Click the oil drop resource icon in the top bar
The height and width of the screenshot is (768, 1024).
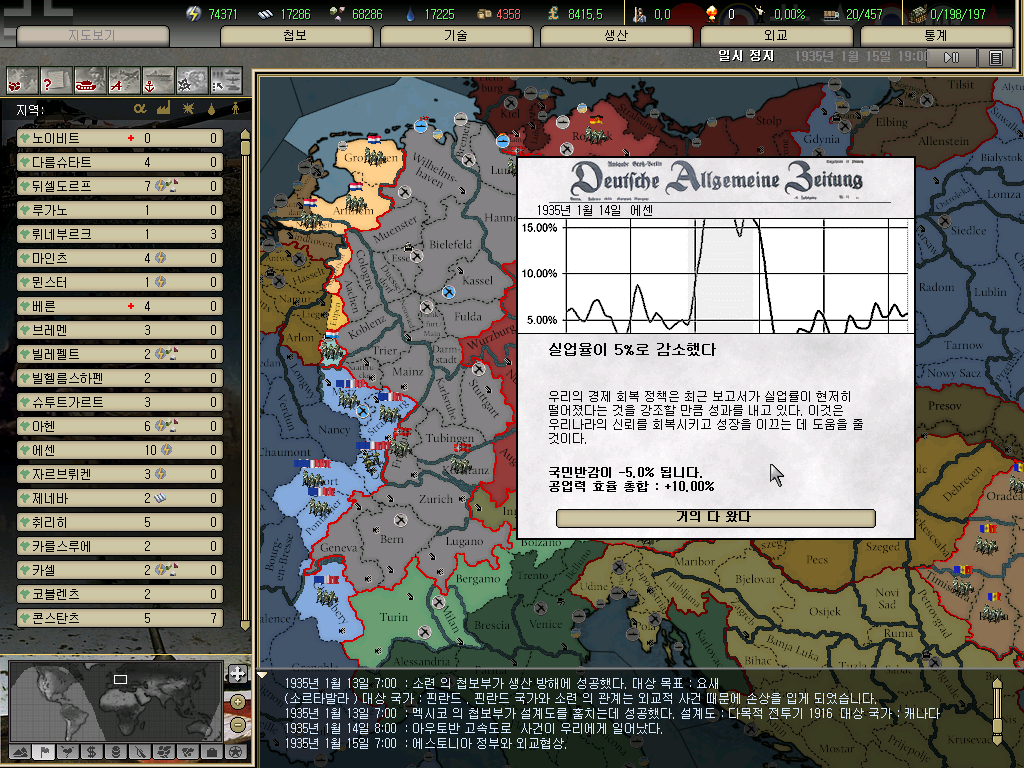(x=410, y=14)
